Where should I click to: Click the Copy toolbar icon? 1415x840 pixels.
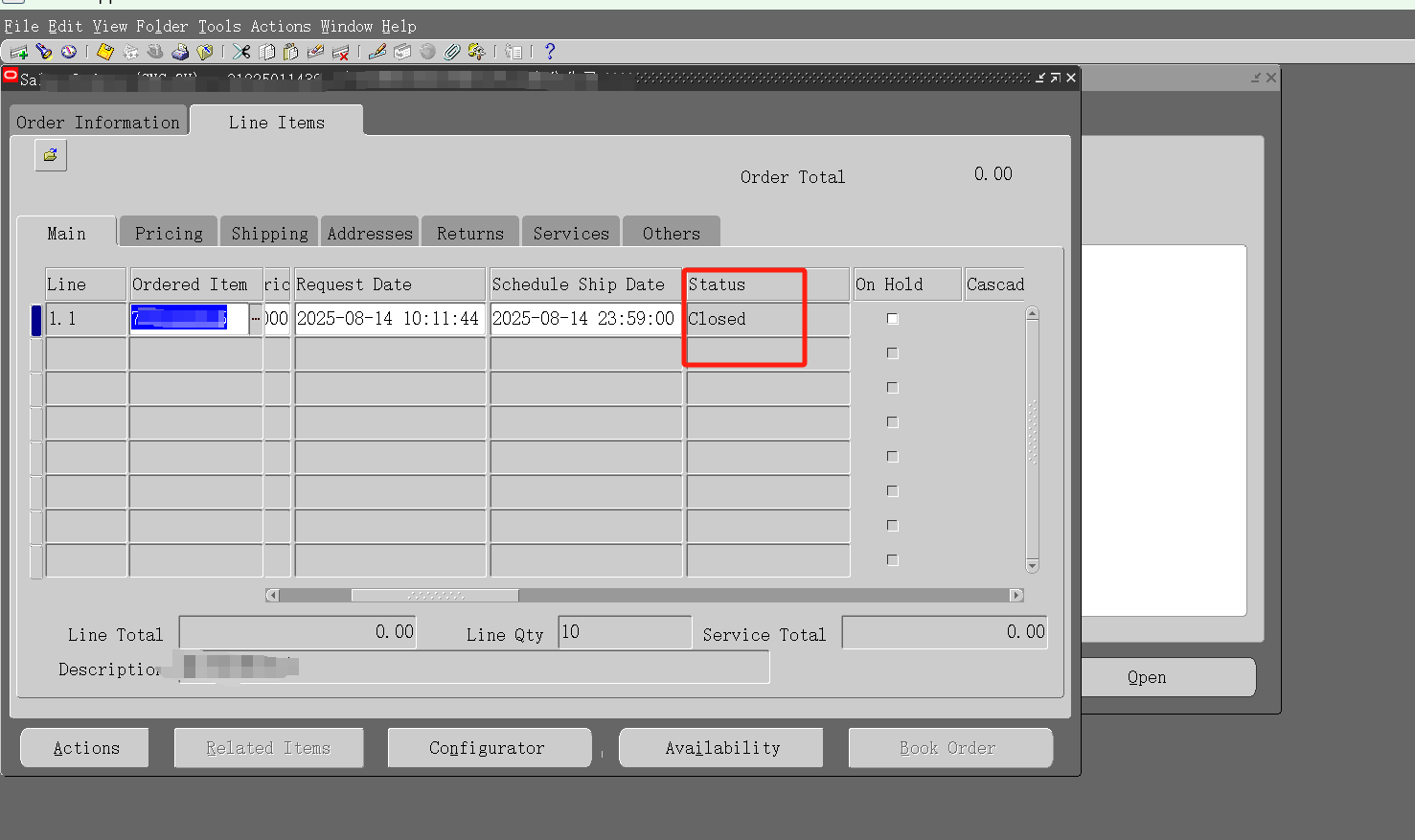[x=267, y=52]
